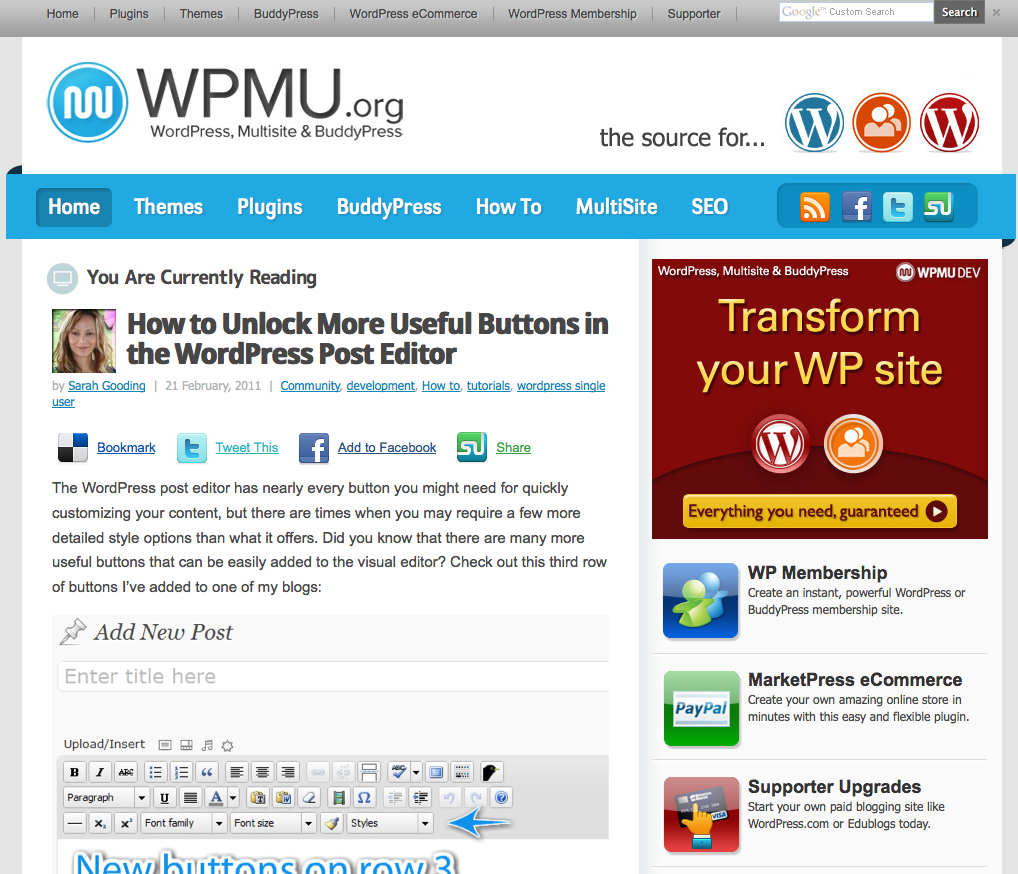Click the spellcheck ABC checkmark button
The width and height of the screenshot is (1018, 874).
[399, 772]
